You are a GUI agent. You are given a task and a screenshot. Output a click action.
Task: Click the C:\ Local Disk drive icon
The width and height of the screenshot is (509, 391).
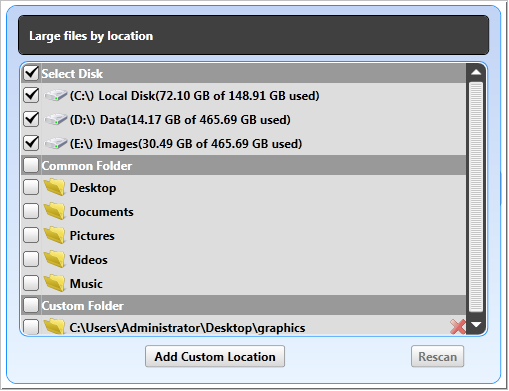pyautogui.click(x=55, y=96)
